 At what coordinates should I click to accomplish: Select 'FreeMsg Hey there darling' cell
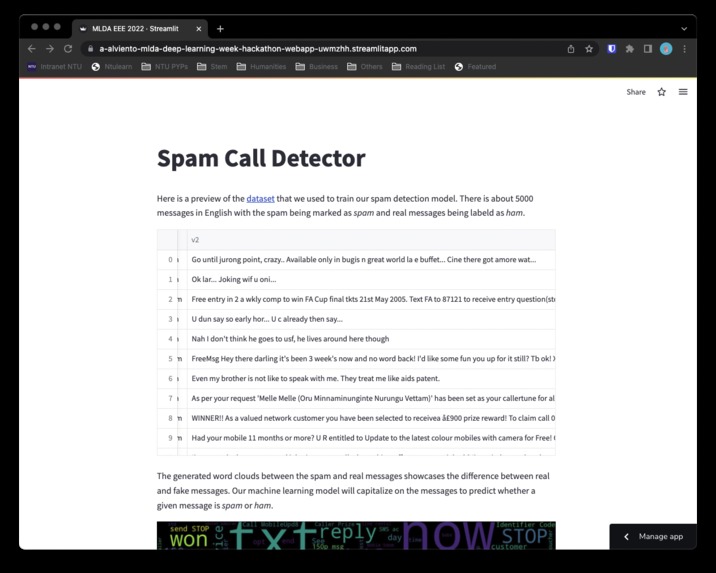tap(372, 358)
